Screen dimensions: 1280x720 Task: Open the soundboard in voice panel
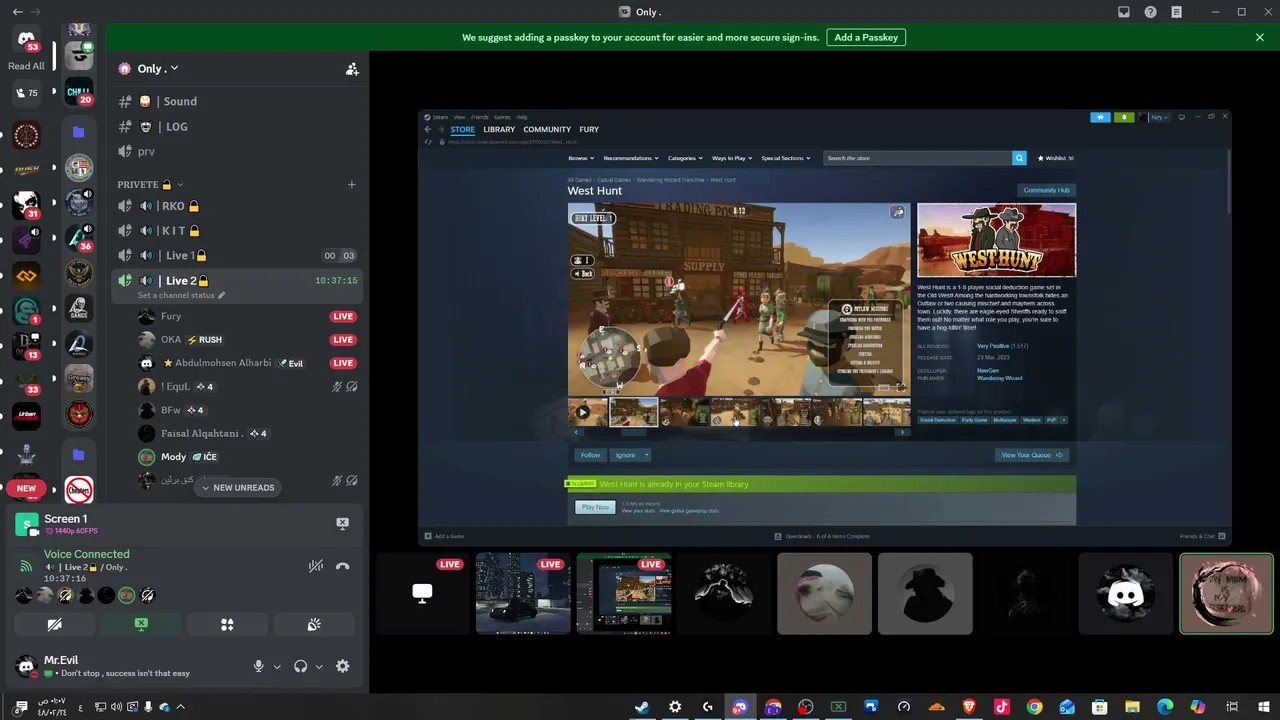314,625
